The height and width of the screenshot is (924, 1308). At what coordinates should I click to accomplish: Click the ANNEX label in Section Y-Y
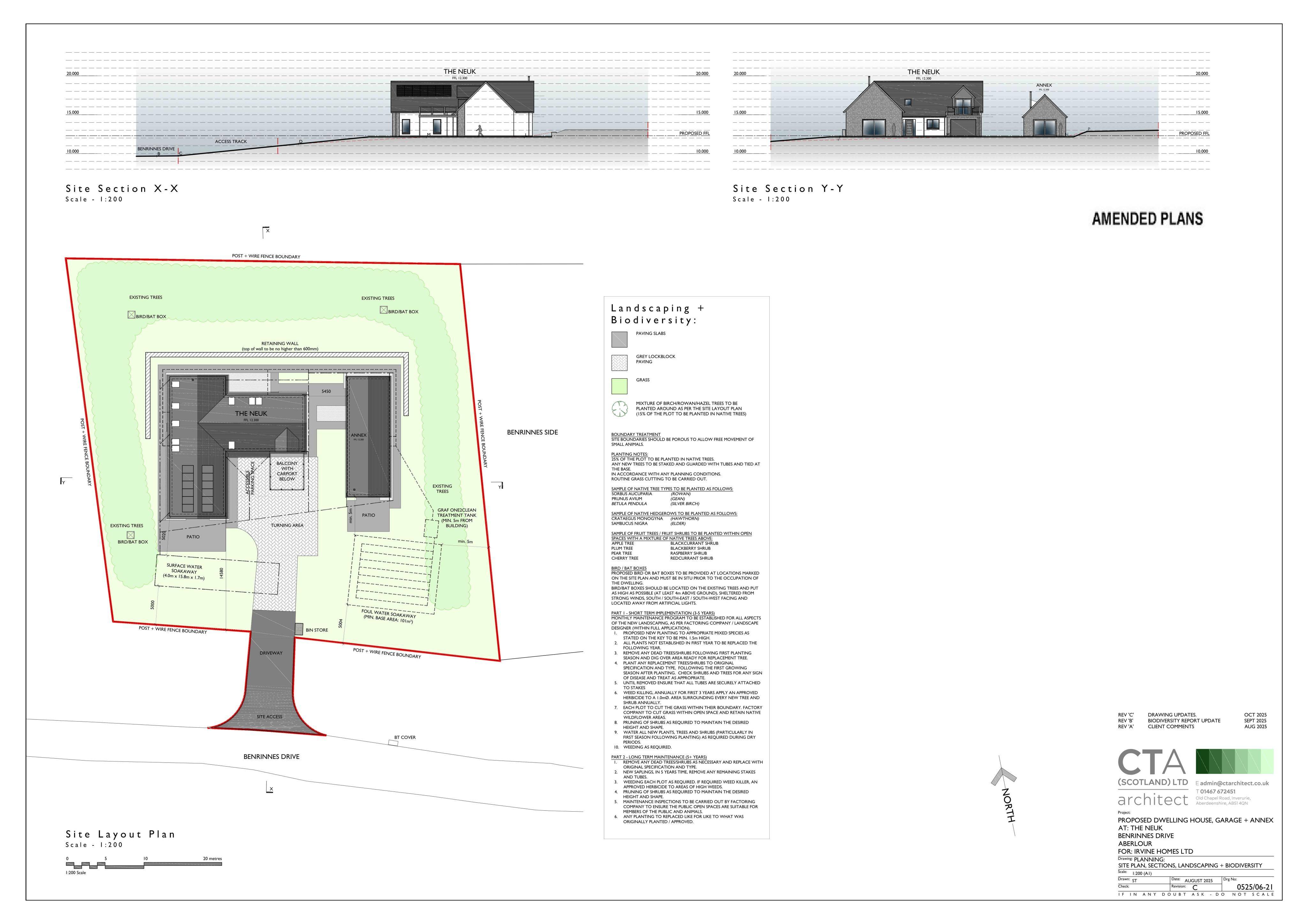[x=1044, y=86]
